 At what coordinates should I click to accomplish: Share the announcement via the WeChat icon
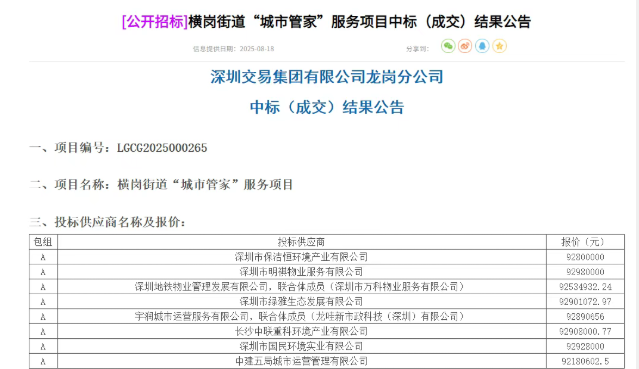point(448,46)
